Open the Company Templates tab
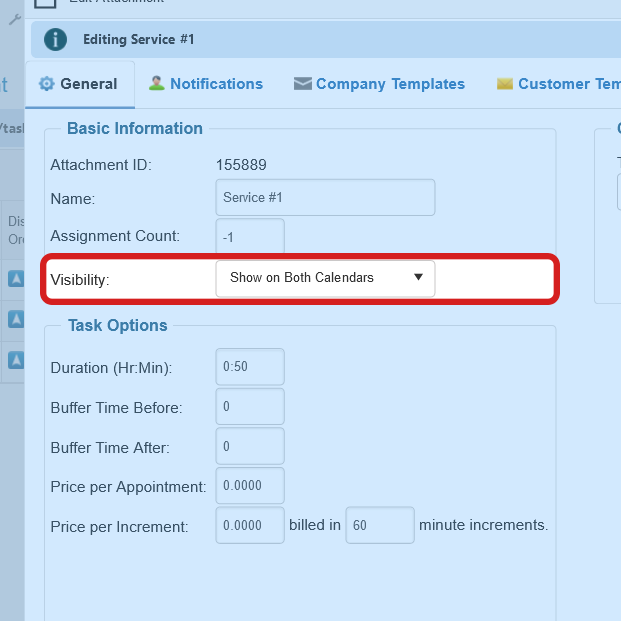 (390, 84)
